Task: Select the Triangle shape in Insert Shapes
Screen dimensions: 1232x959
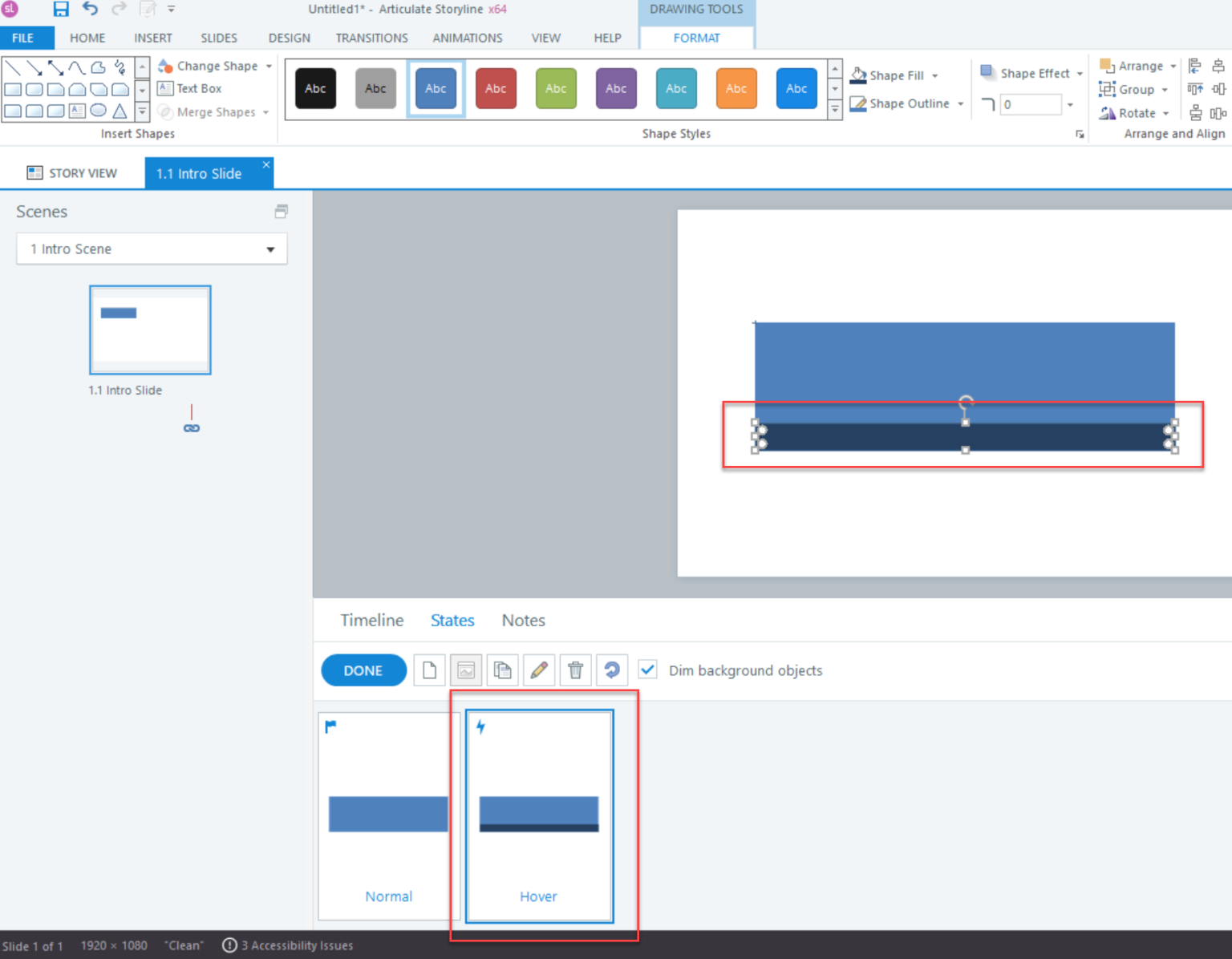Action: 120,111
